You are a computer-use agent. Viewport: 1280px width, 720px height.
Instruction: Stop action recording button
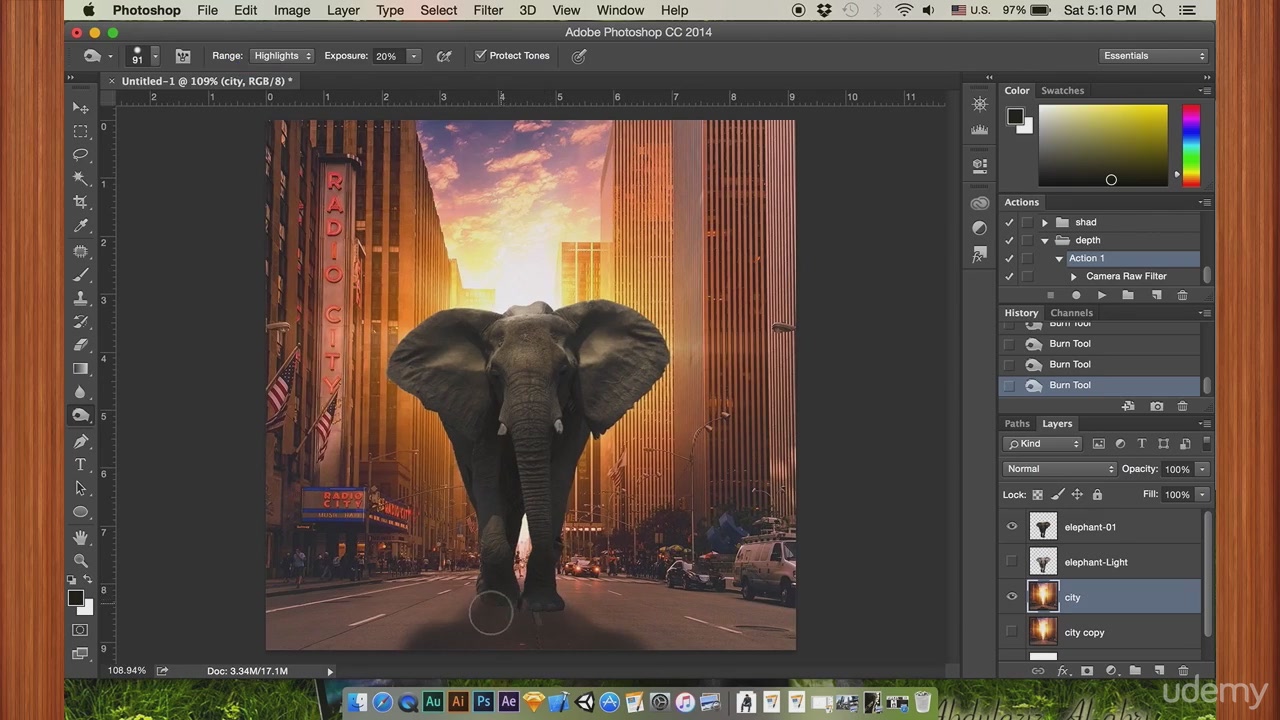click(x=1050, y=295)
